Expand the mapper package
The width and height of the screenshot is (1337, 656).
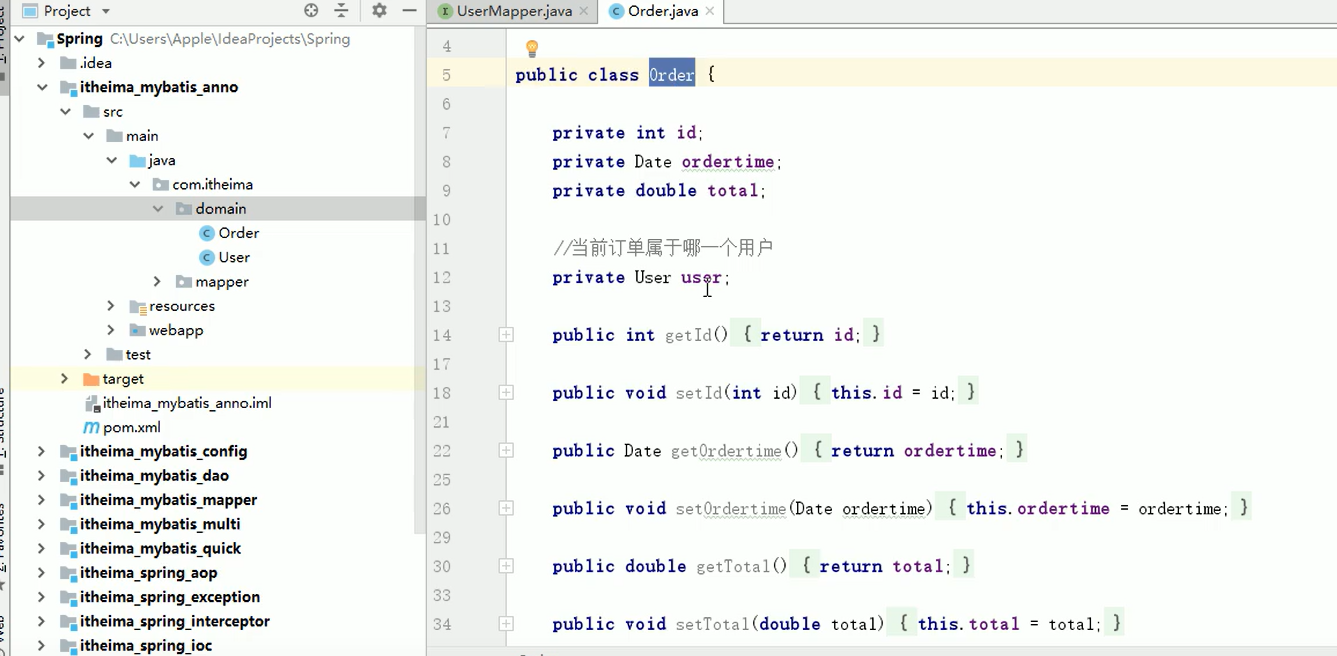coord(157,281)
